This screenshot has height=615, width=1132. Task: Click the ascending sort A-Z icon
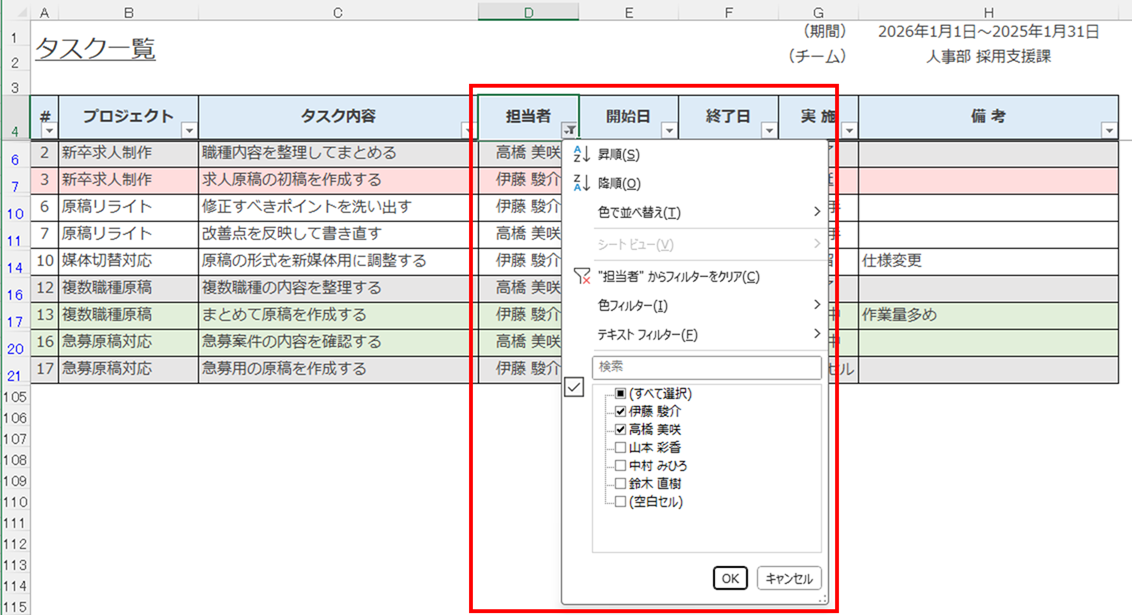coord(582,155)
